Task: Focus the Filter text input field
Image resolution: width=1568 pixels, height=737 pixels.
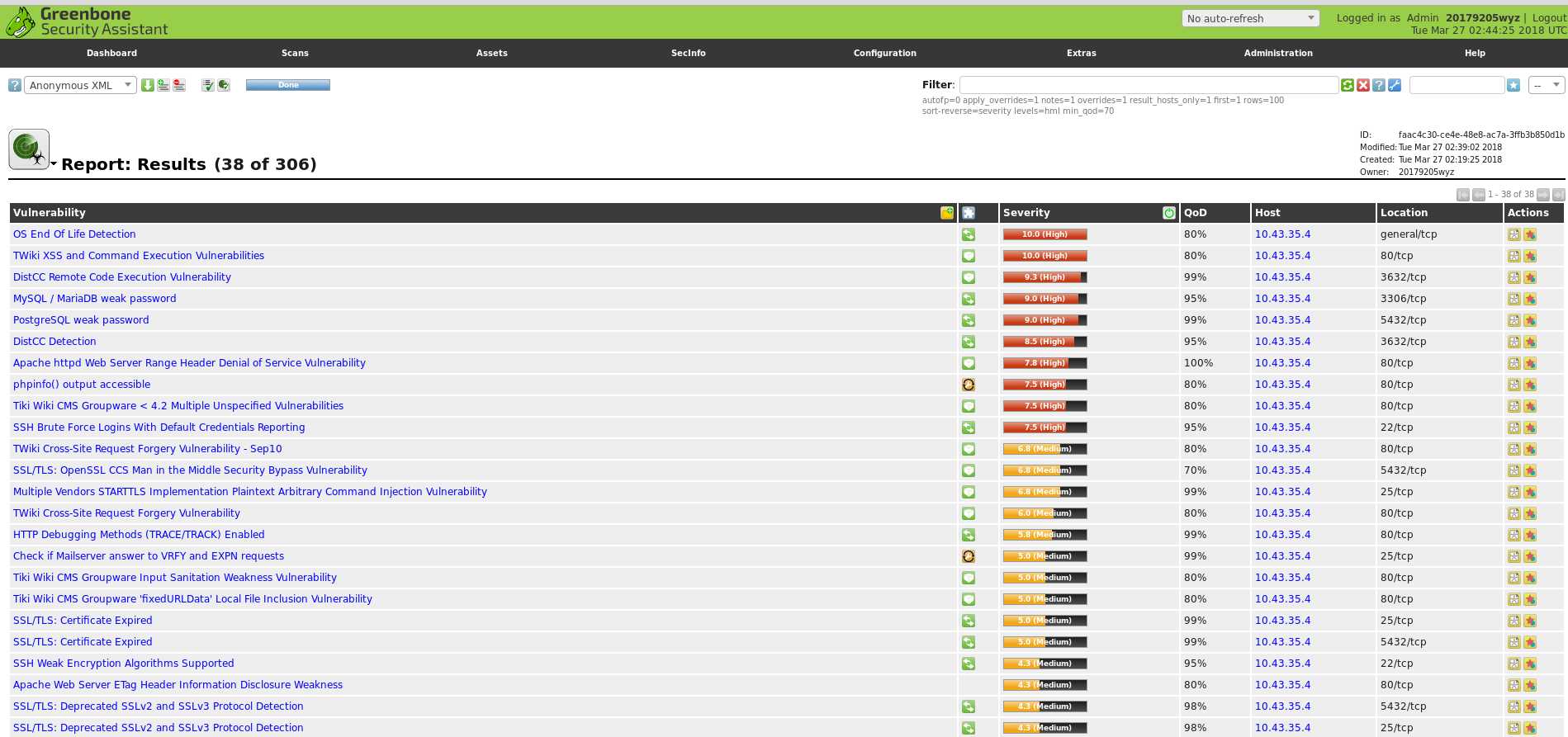Action: 1149,85
